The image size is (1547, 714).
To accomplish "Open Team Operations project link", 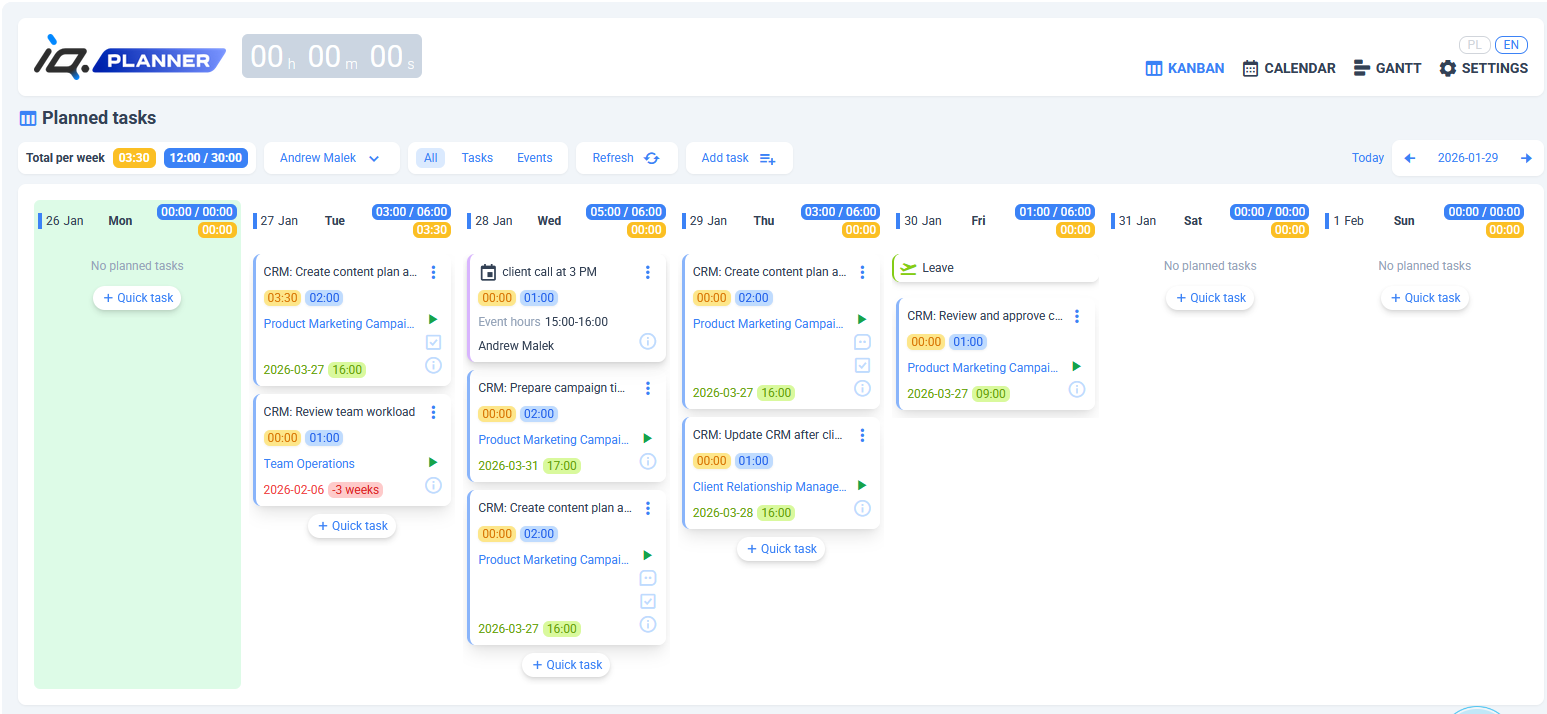I will coord(309,464).
